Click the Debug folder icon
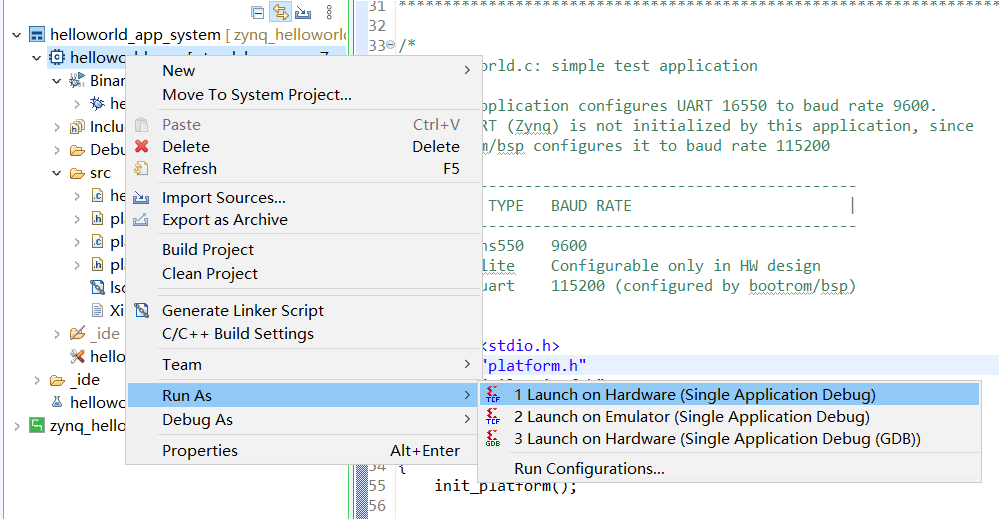The width and height of the screenshot is (999, 519). pyautogui.click(x=77, y=150)
